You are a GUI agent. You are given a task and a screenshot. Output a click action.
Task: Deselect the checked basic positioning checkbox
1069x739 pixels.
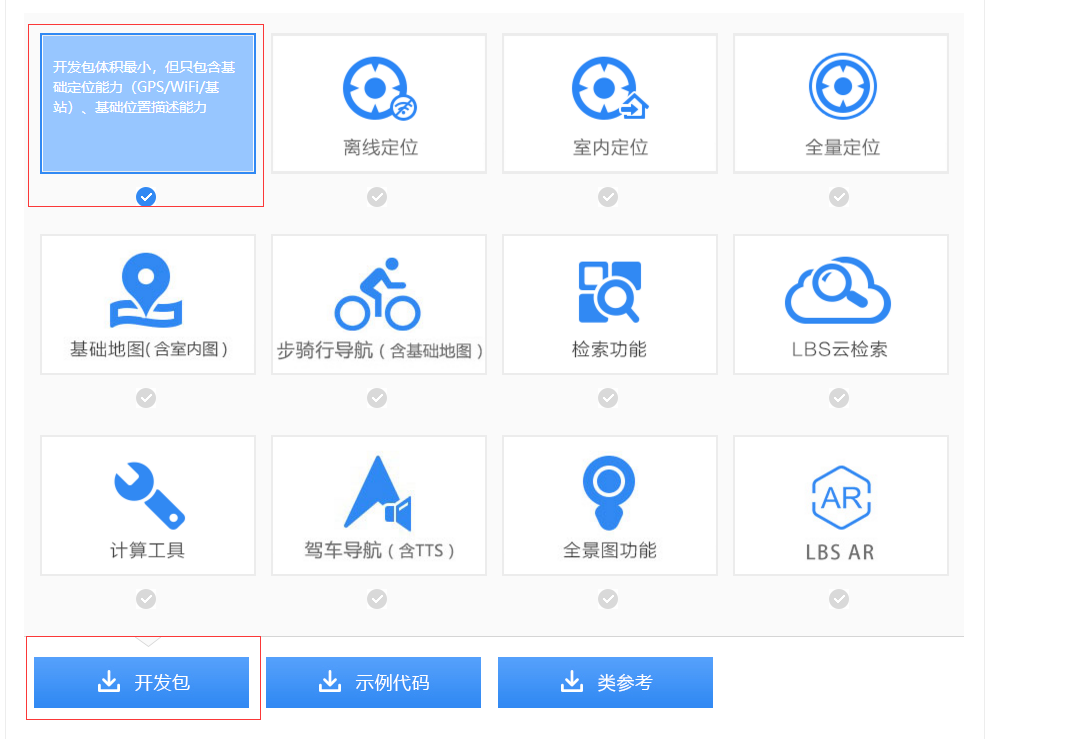pos(147,197)
